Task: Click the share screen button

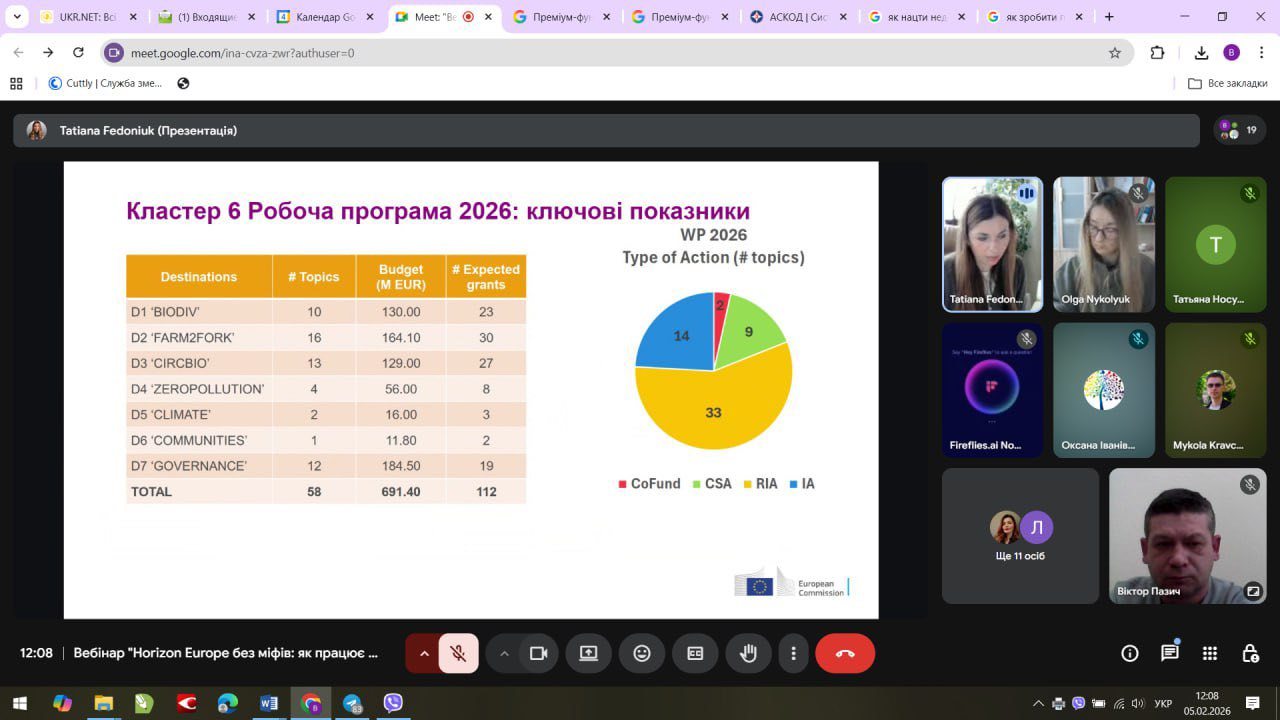Action: pos(588,653)
